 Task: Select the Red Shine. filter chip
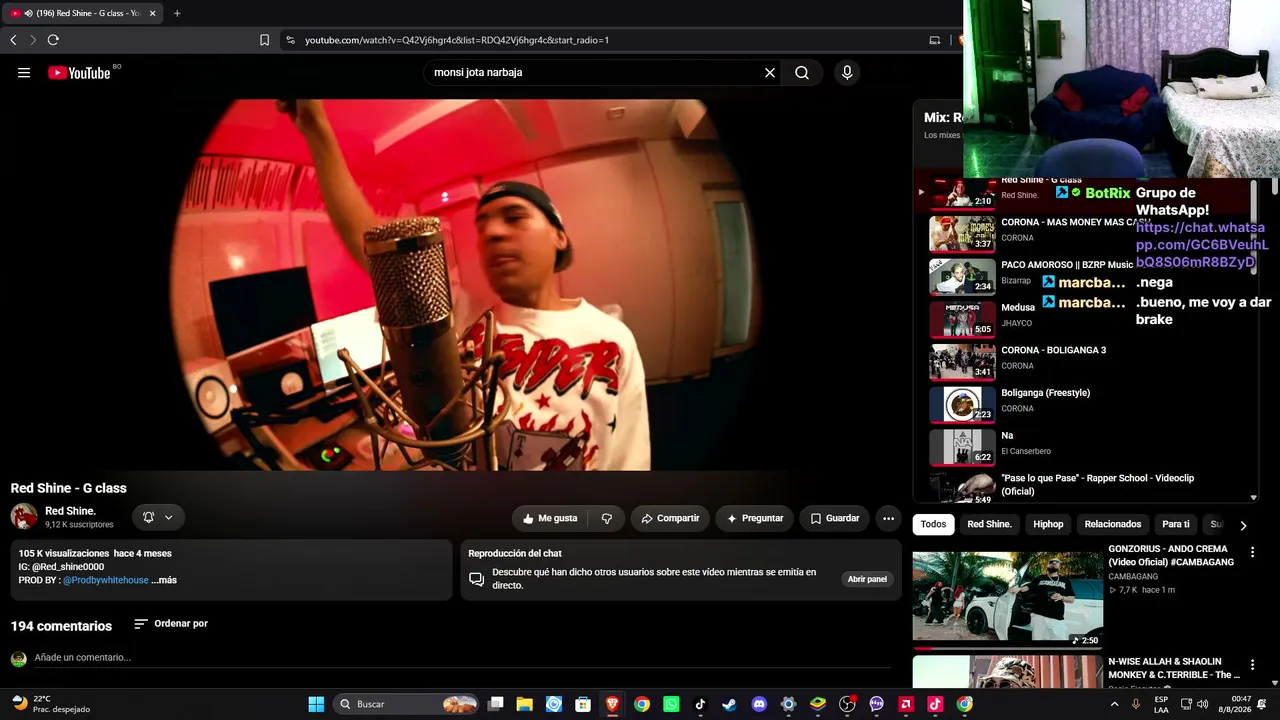989,524
